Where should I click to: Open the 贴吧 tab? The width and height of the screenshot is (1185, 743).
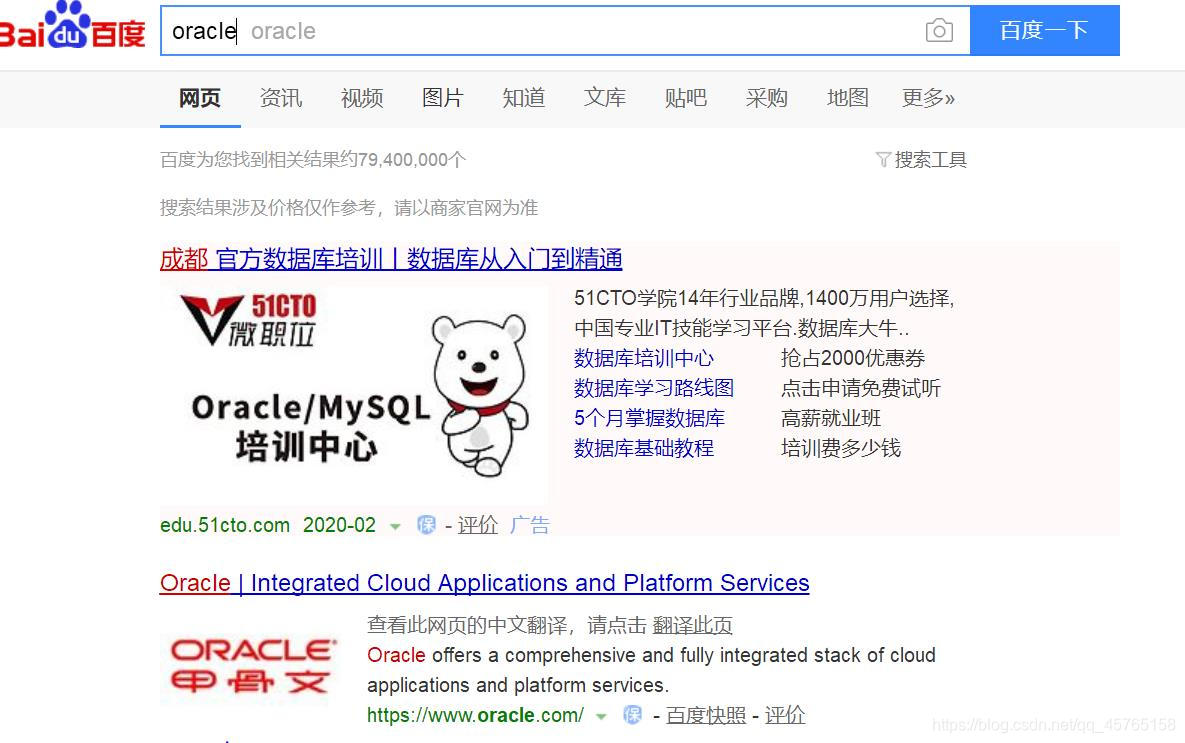685,98
